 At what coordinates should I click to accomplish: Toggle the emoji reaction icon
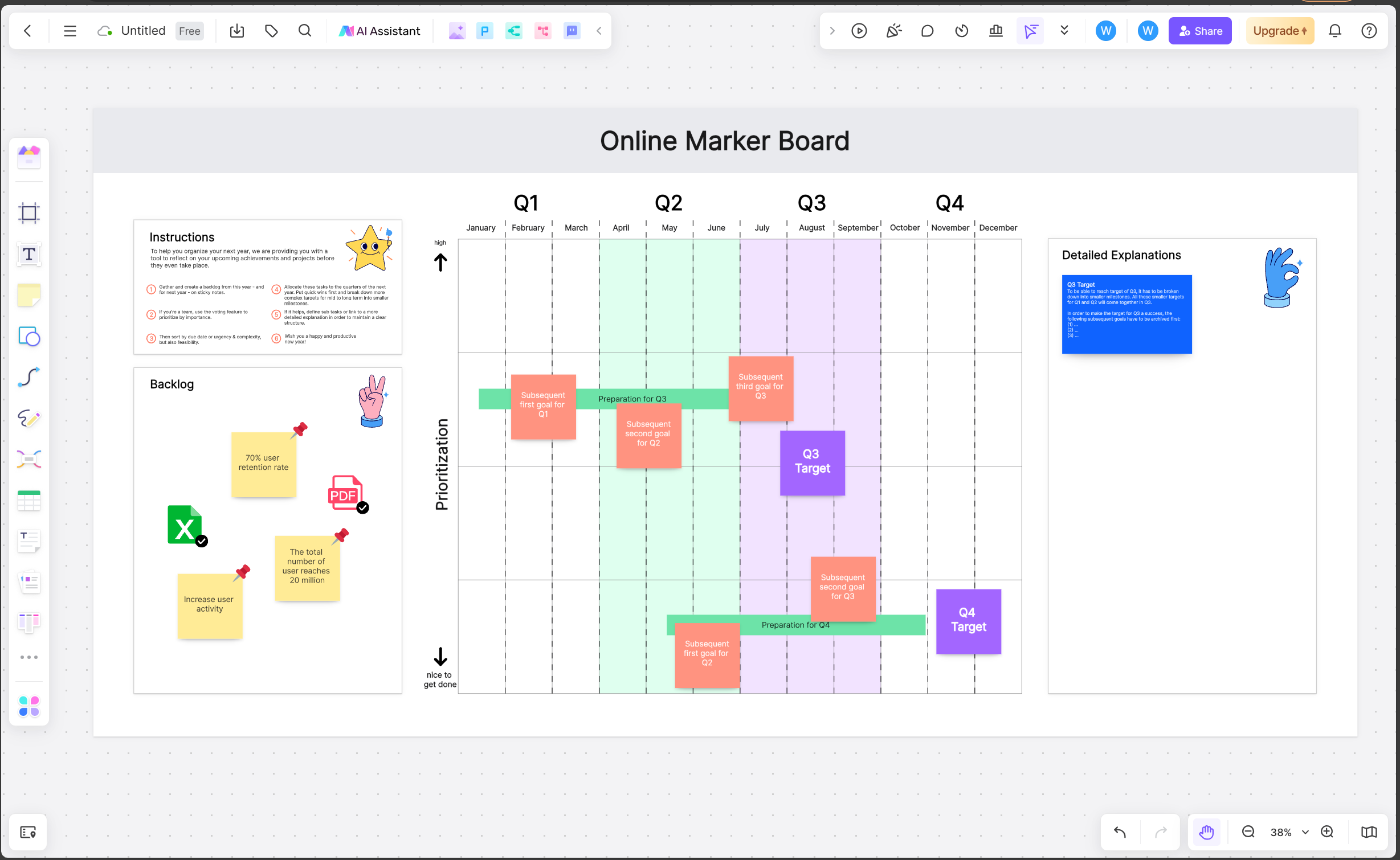coord(893,31)
